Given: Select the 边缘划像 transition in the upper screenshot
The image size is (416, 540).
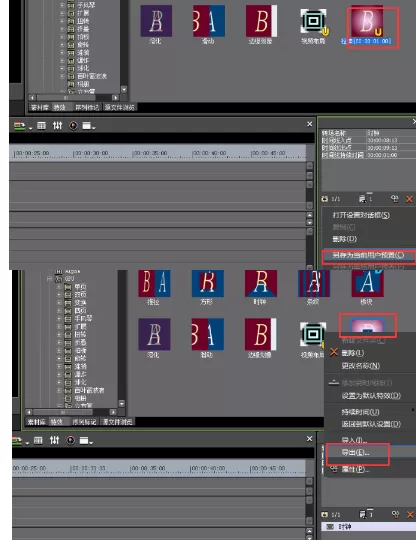Looking at the screenshot, I should pos(261,21).
